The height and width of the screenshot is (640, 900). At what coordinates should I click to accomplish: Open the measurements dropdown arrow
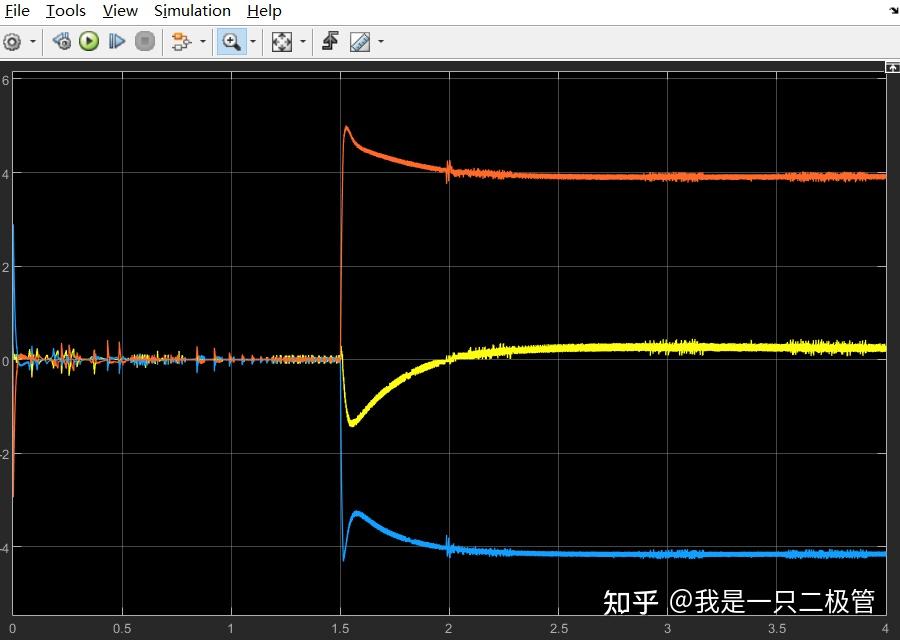point(379,42)
